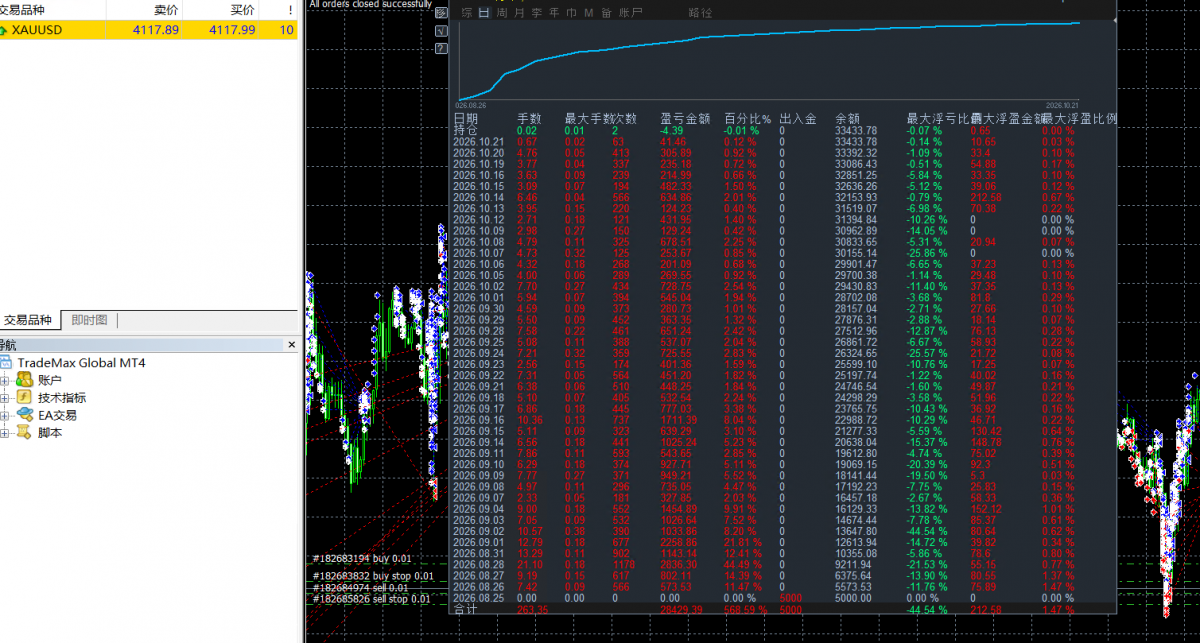Switch to the 即时图 tab
Screen dimensions: 1200x643
pos(89,320)
